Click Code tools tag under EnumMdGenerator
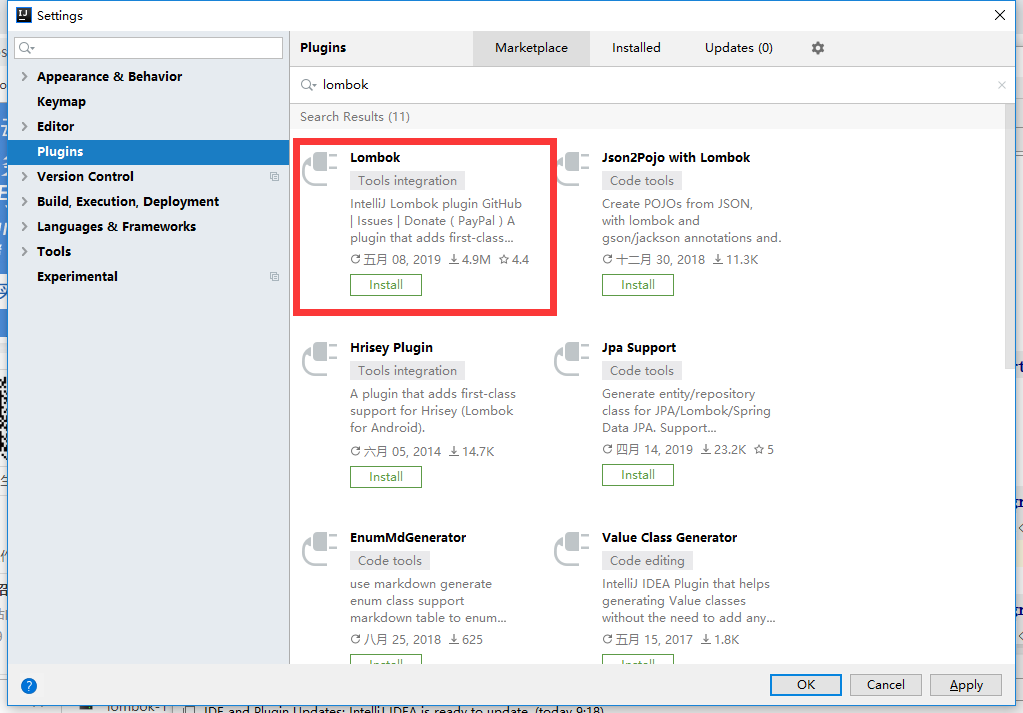Screen dimensions: 1023x713 click(x=390, y=561)
